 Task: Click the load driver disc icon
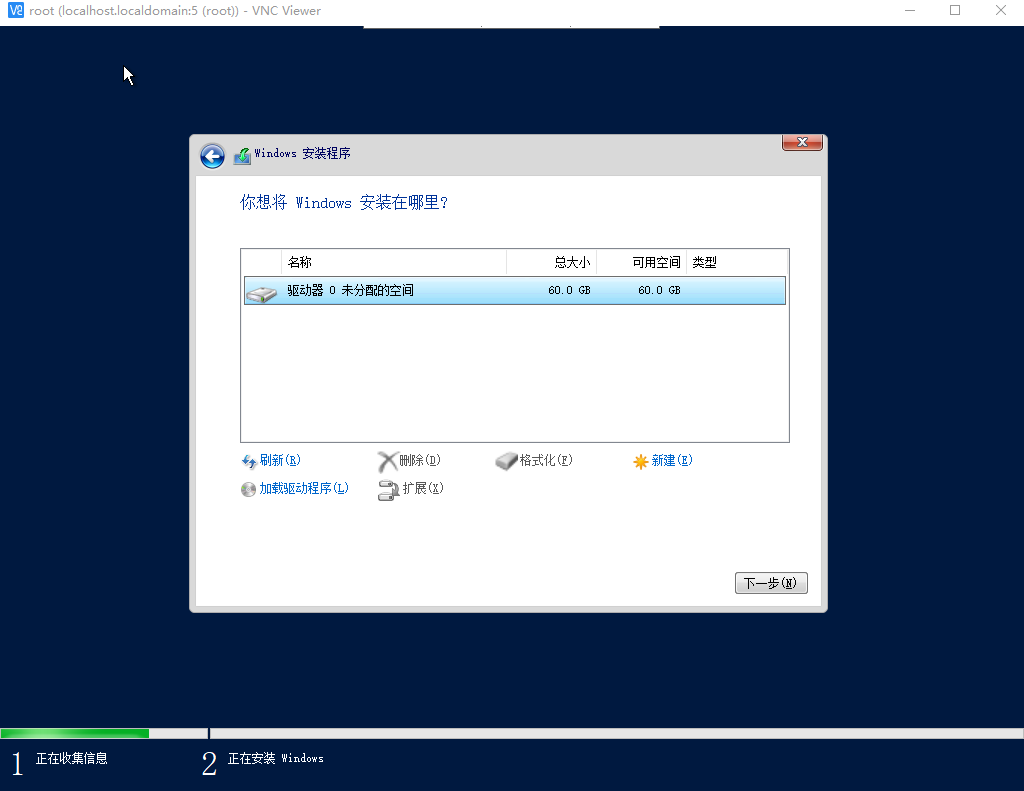[248, 489]
